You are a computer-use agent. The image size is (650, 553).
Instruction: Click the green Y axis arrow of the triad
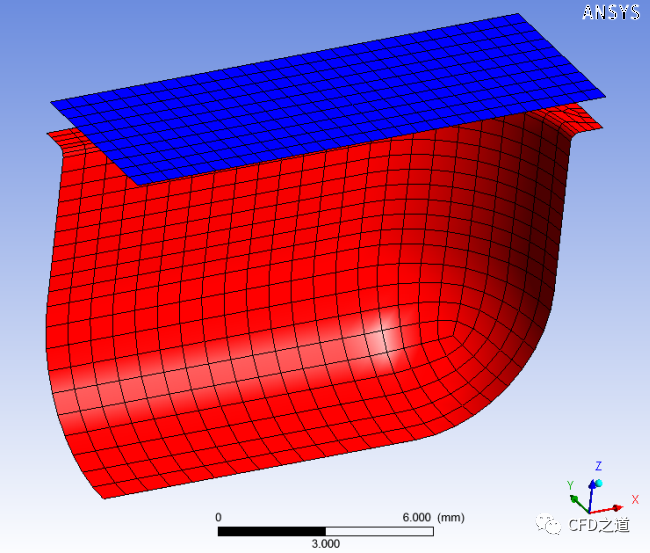click(579, 504)
